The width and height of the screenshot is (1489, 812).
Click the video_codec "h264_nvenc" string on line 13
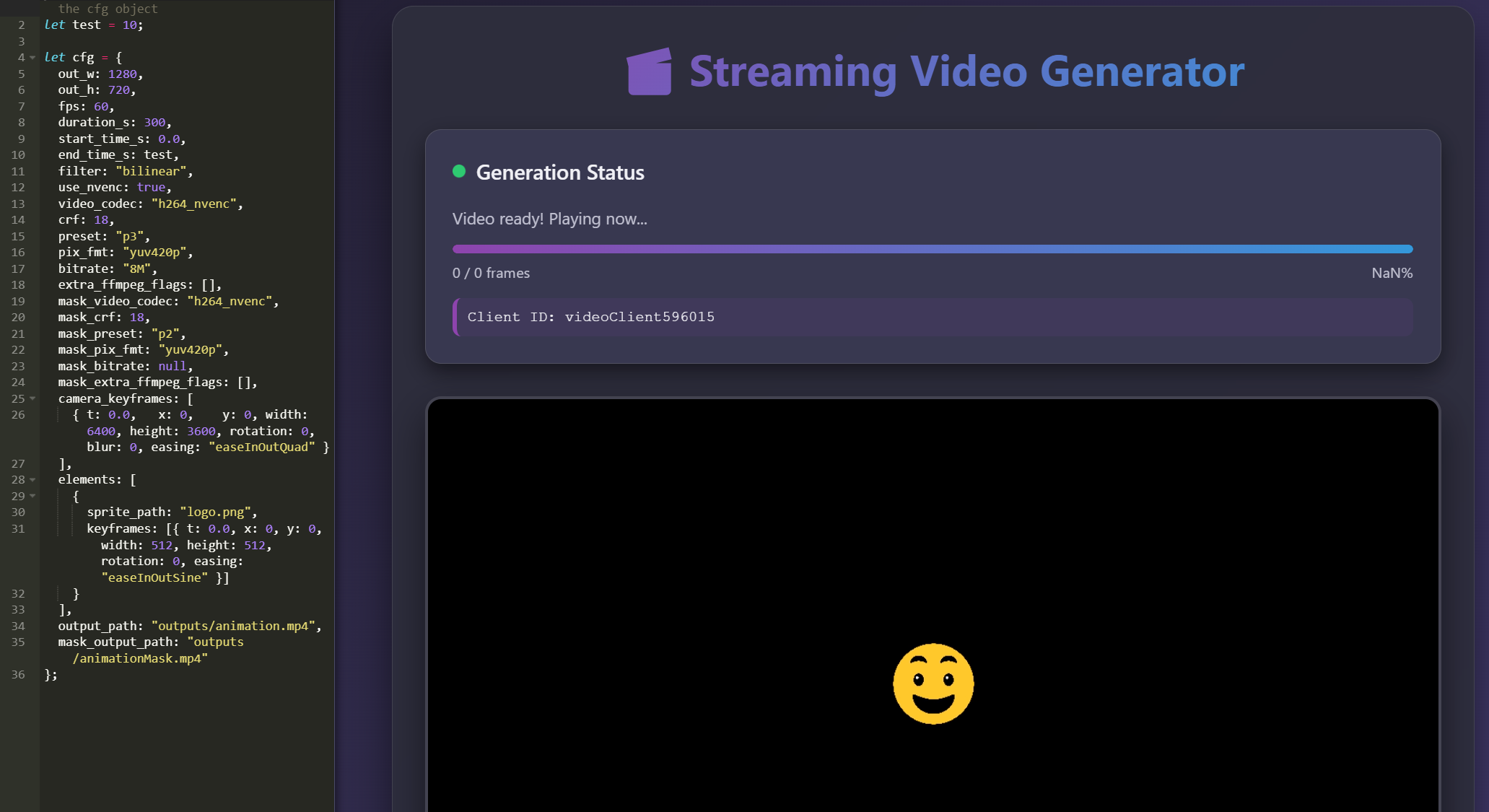(194, 204)
